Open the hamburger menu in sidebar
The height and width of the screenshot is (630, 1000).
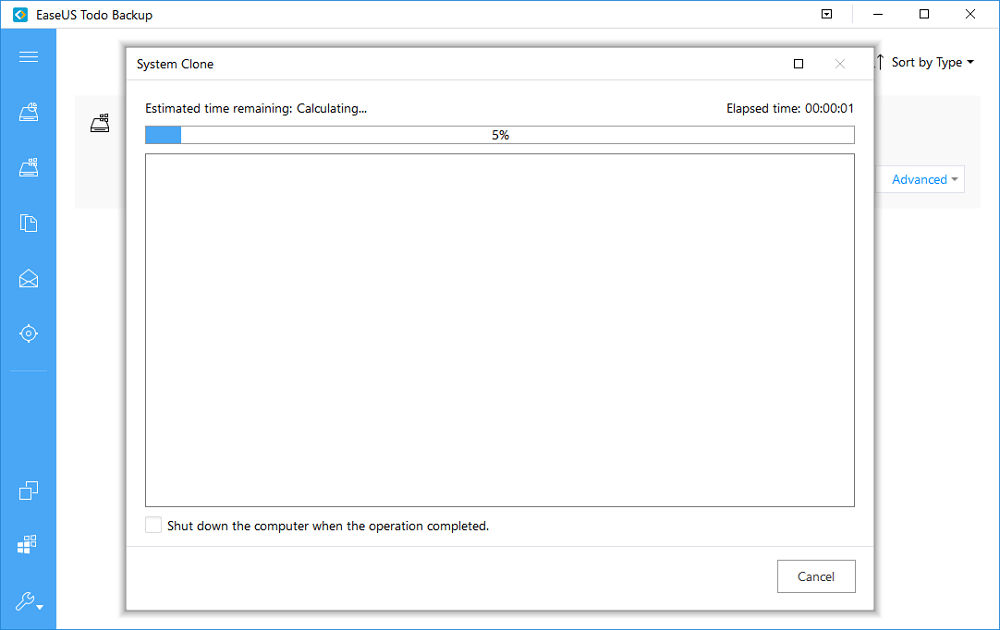(28, 57)
